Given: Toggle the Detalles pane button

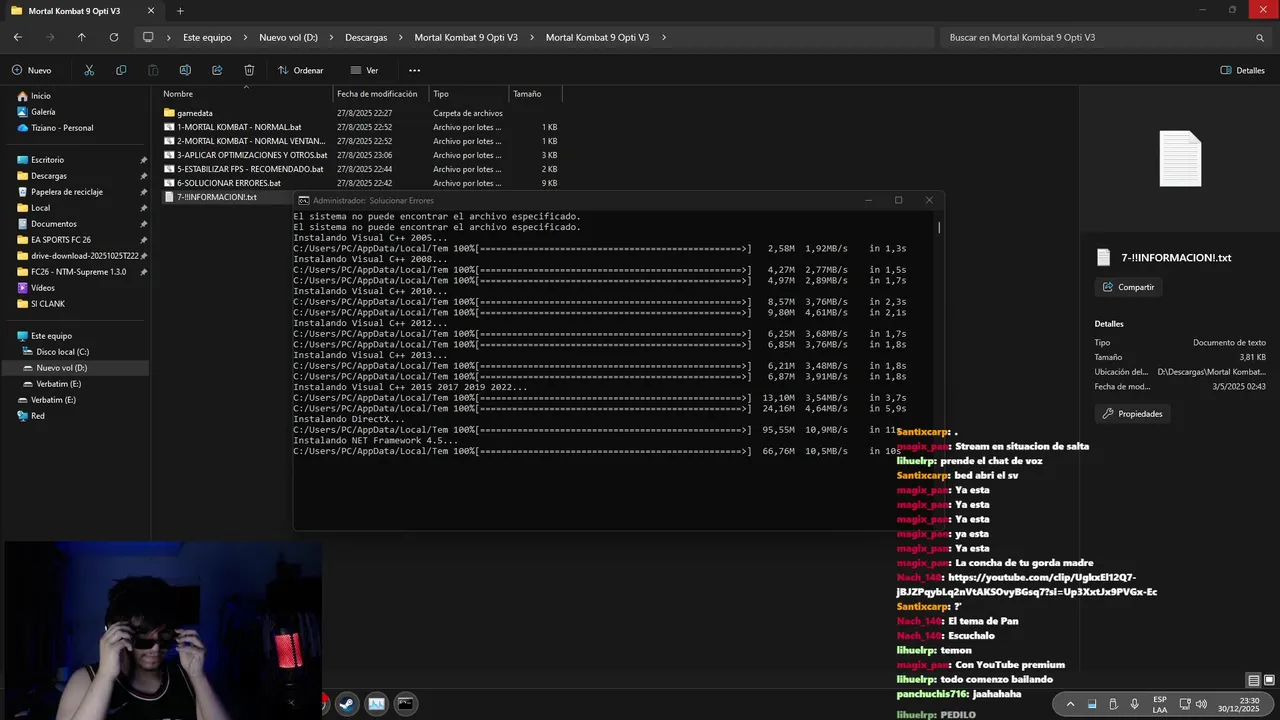Looking at the screenshot, I should [x=1243, y=70].
